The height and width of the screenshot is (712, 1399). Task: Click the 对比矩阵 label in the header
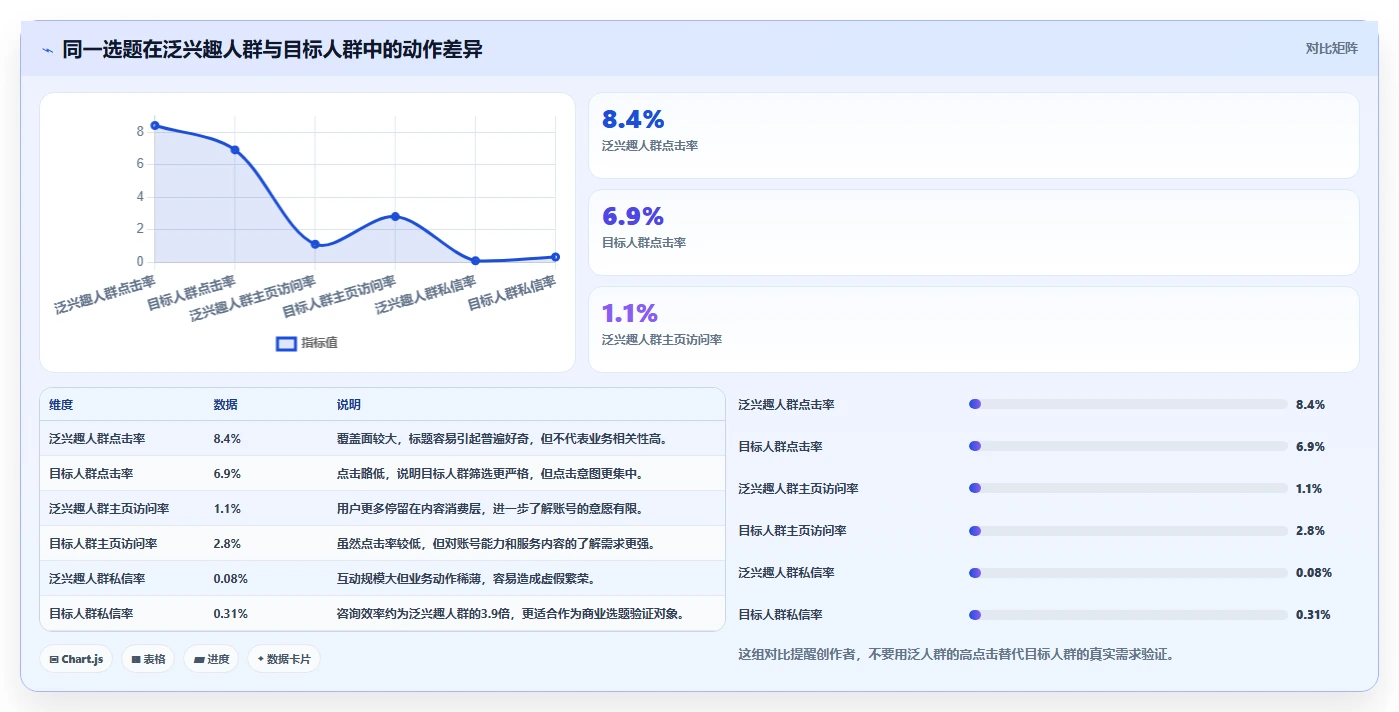click(x=1331, y=48)
